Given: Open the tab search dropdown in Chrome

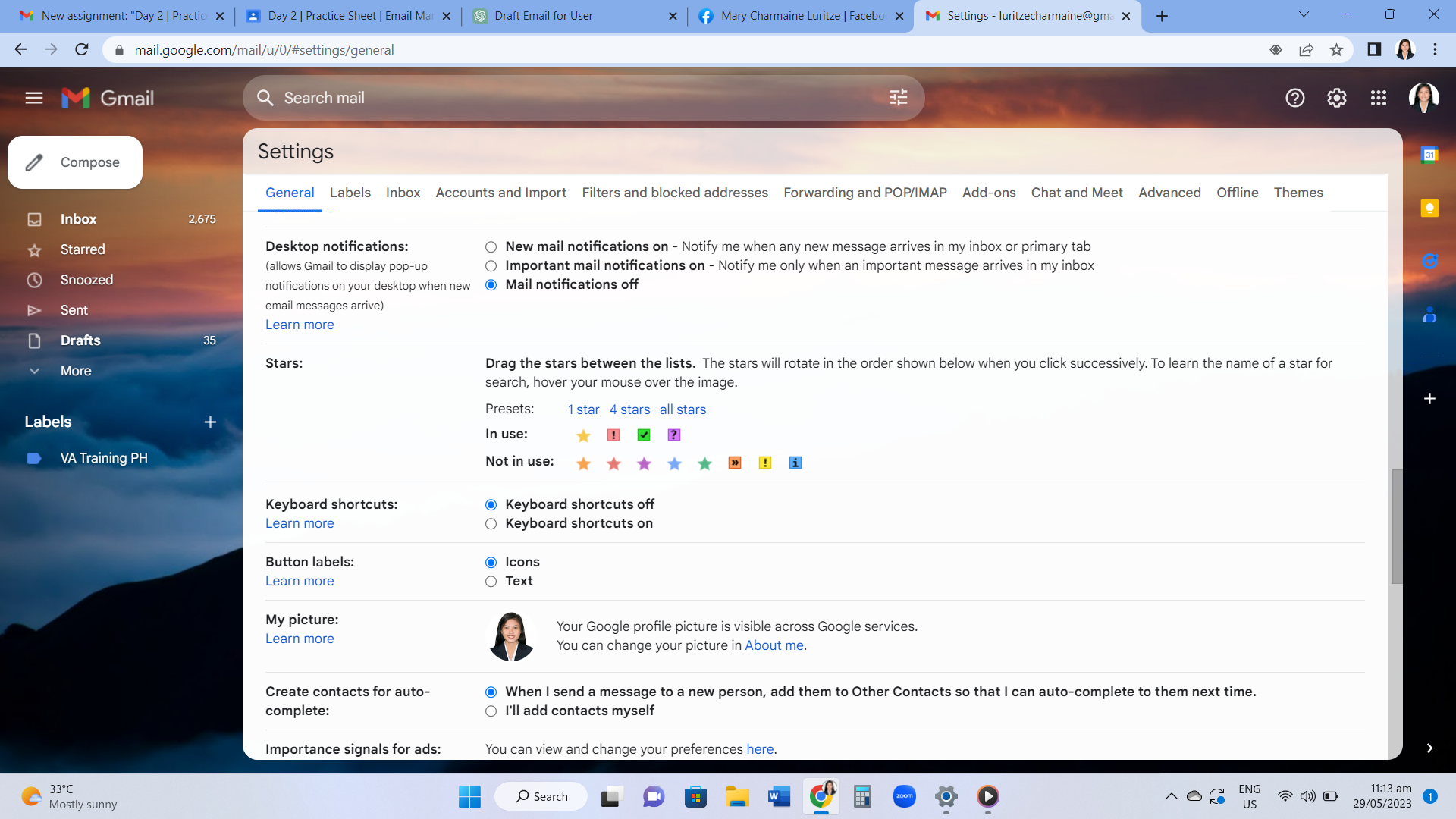Looking at the screenshot, I should tap(1304, 15).
